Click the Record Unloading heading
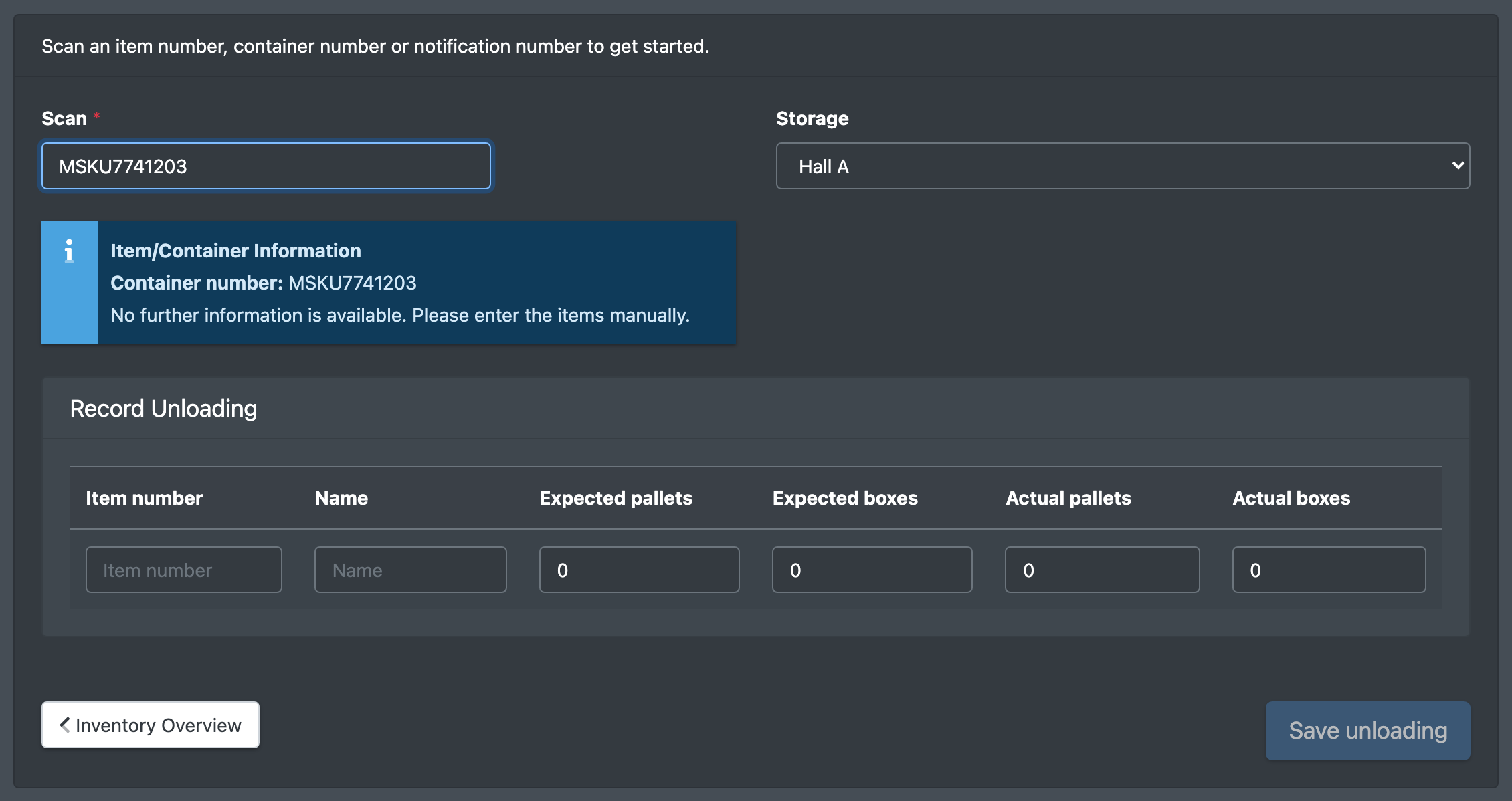 click(163, 408)
